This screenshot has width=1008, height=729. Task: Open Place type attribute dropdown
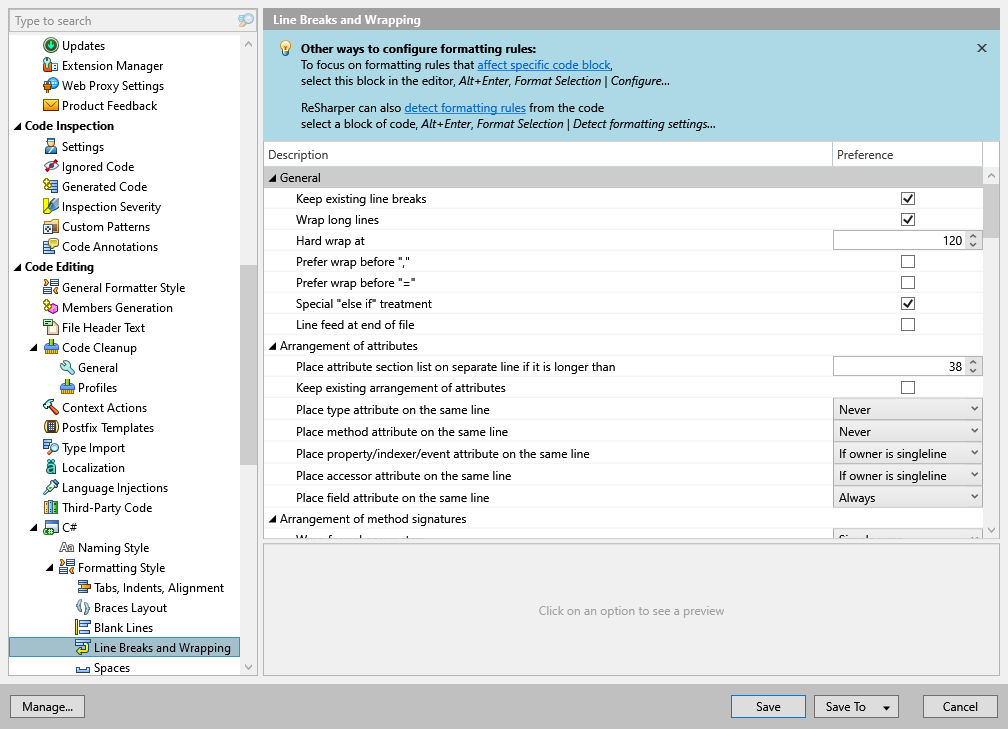908,410
